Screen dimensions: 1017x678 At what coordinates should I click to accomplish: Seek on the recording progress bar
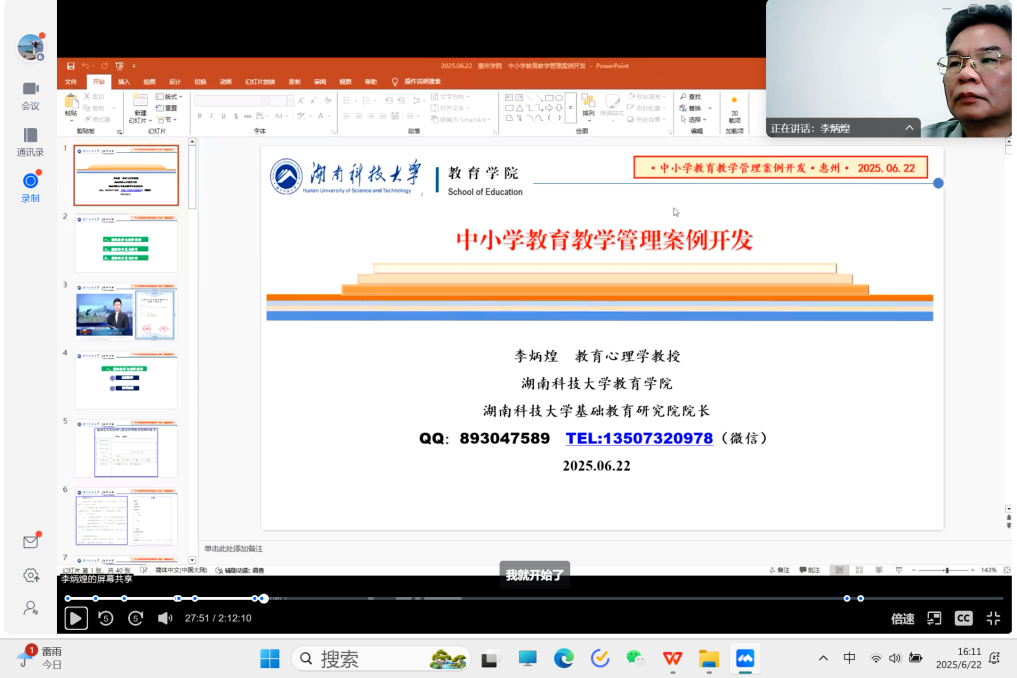pyautogui.click(x=550, y=598)
